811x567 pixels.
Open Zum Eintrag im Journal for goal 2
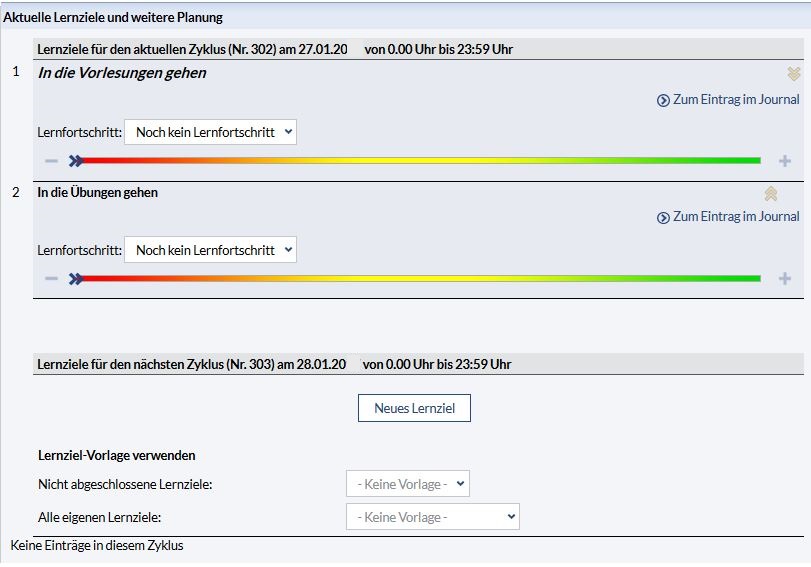(736, 216)
